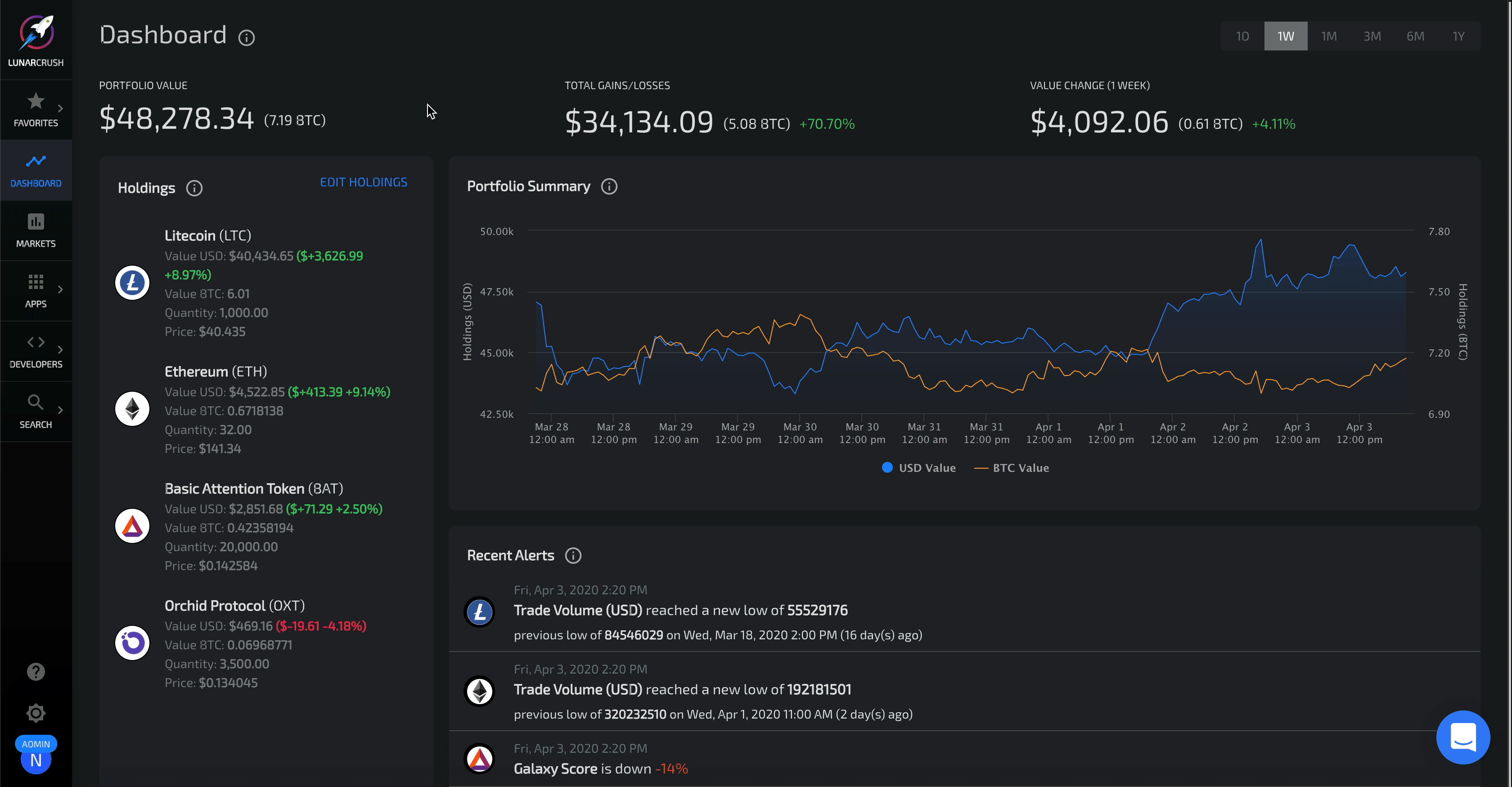Toggle USD Value legend series

click(918, 468)
